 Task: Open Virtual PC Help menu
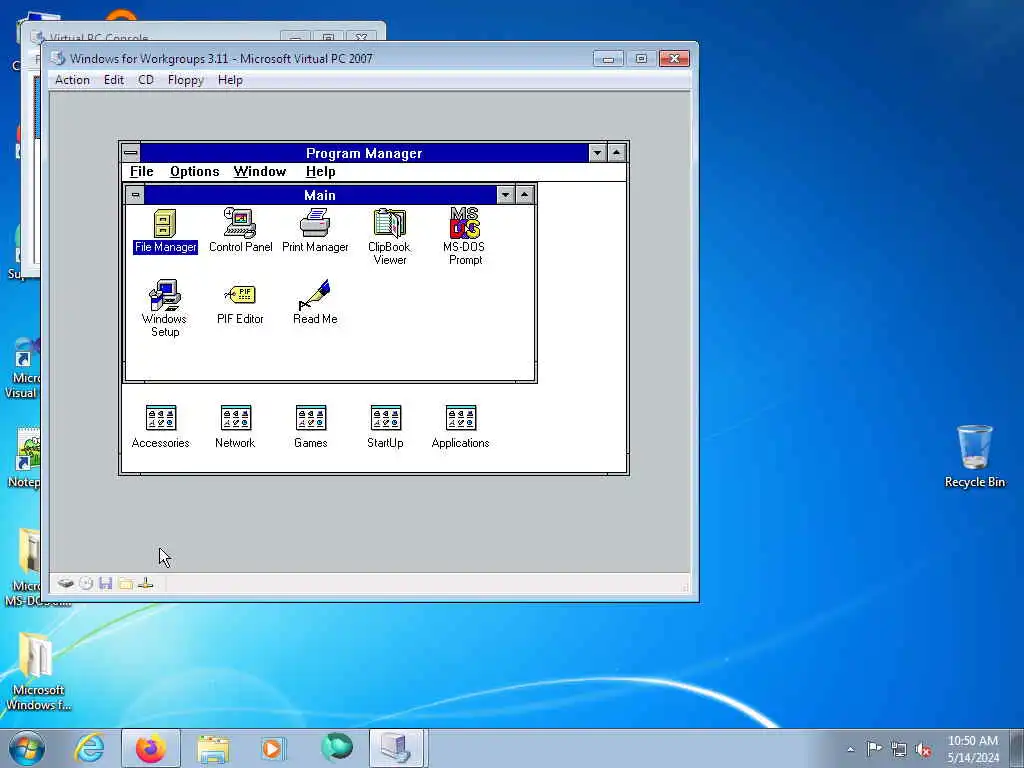click(230, 80)
